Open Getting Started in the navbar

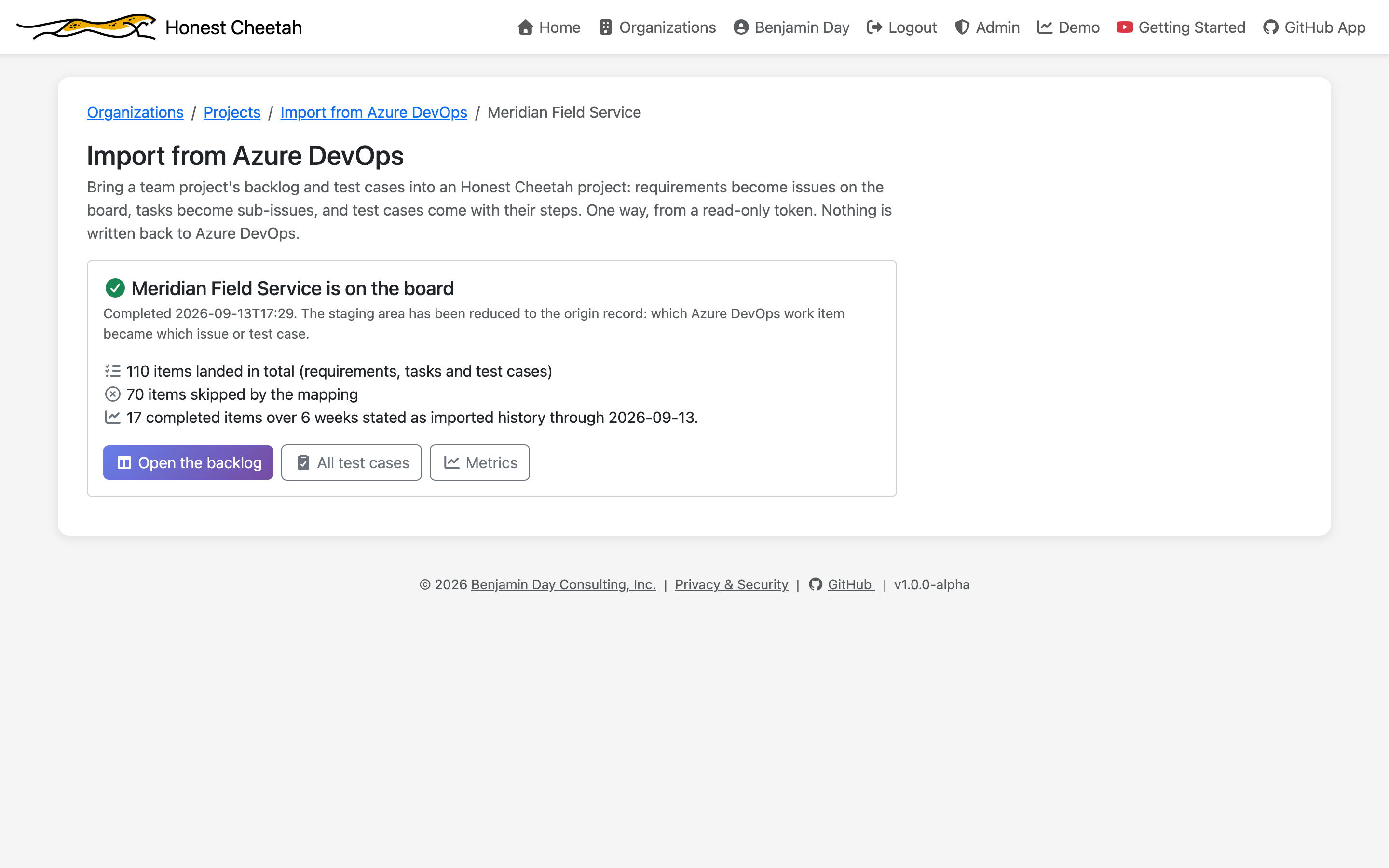(x=1181, y=27)
